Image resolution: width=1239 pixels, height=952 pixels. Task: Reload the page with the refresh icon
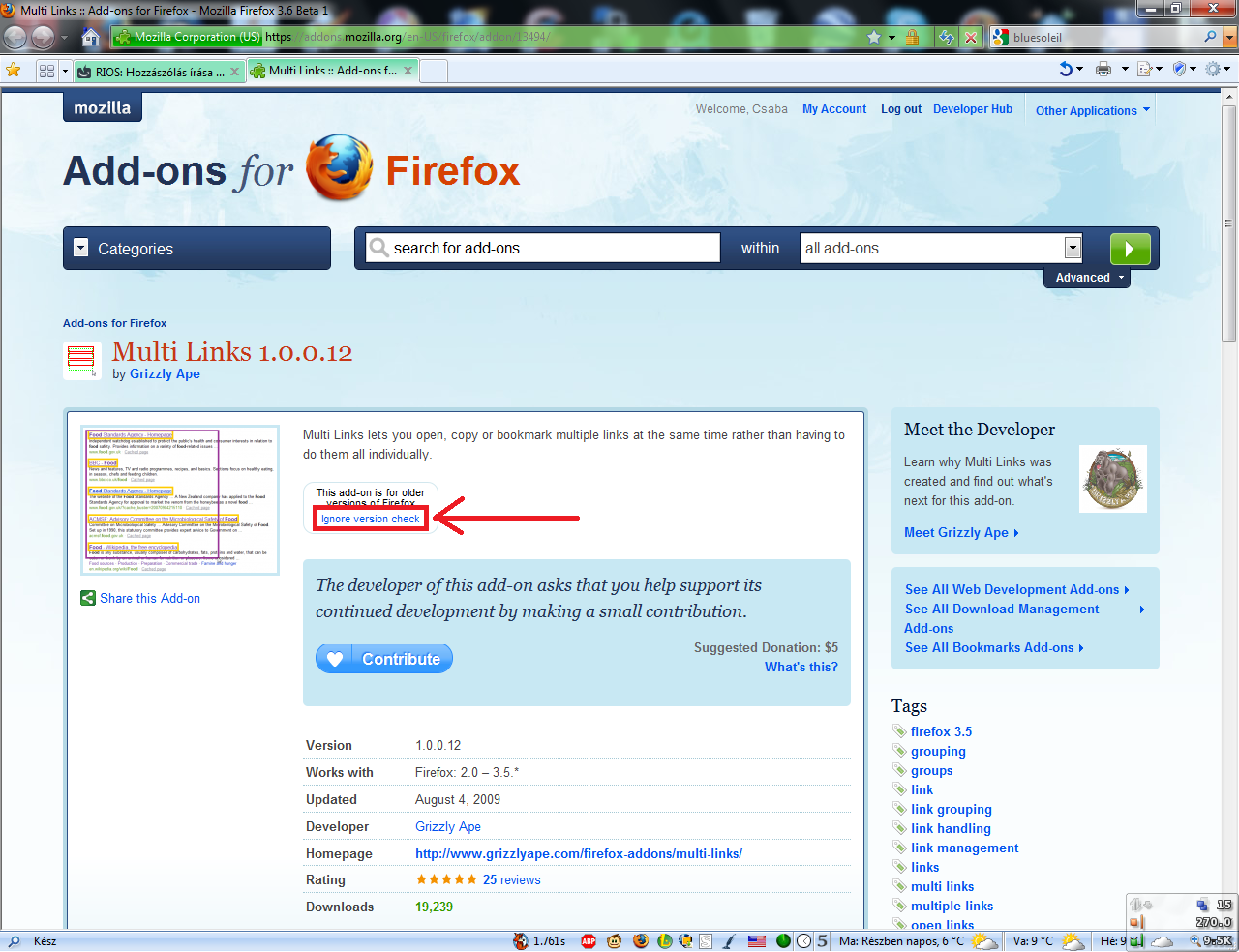point(947,37)
